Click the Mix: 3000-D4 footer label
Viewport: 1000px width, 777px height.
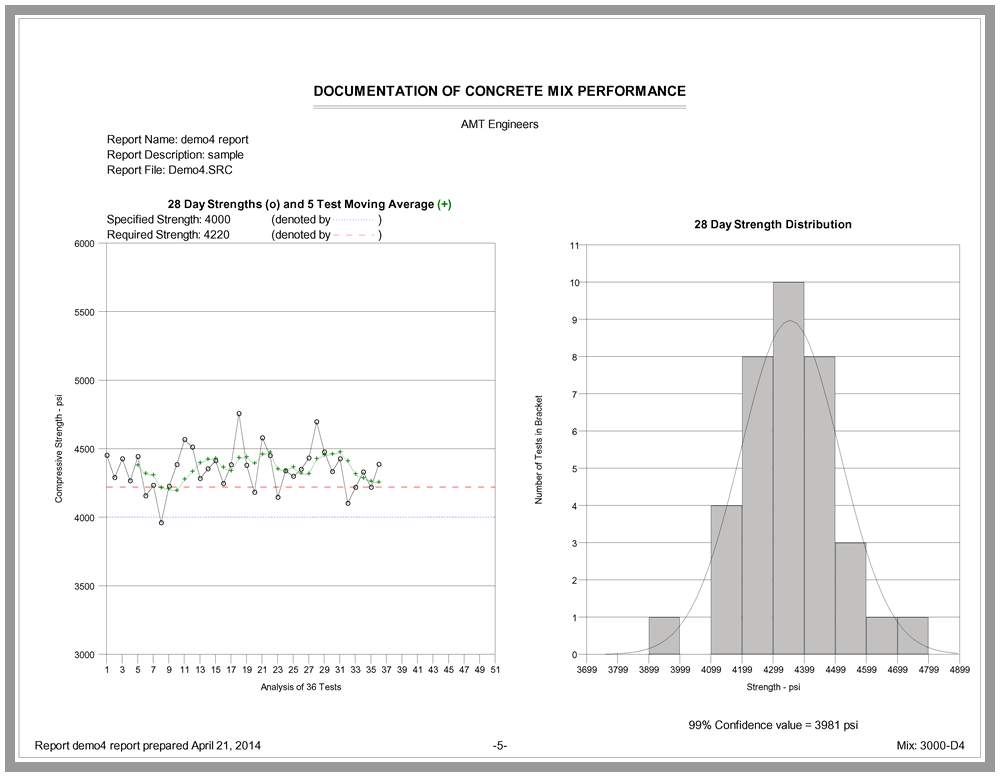931,746
